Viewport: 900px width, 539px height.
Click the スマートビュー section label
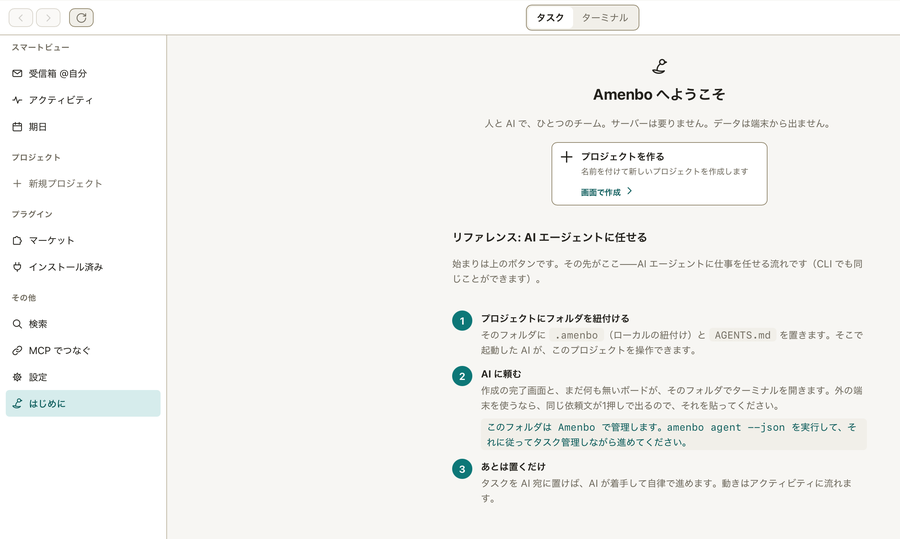coord(40,48)
